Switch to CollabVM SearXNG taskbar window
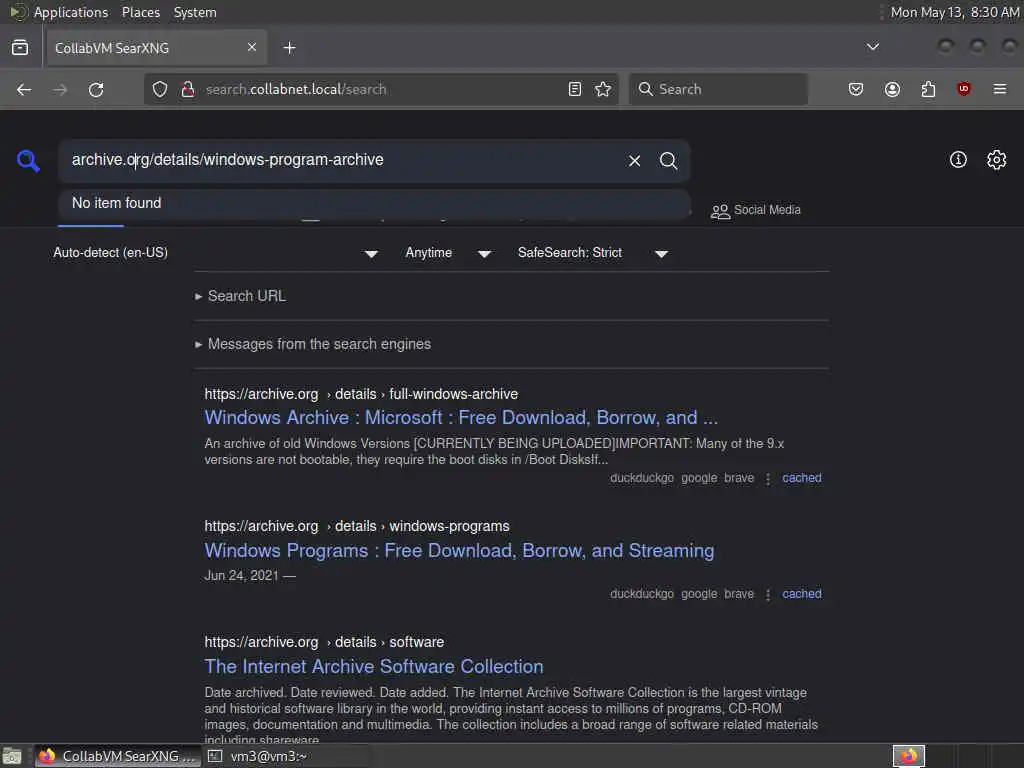The image size is (1024, 768). (119, 756)
